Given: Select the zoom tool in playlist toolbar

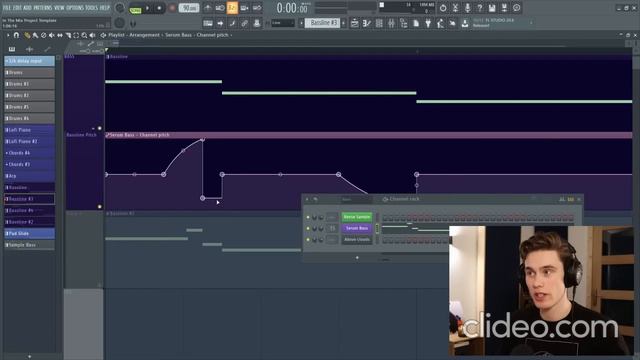Looking at the screenshot, I should tap(84, 36).
